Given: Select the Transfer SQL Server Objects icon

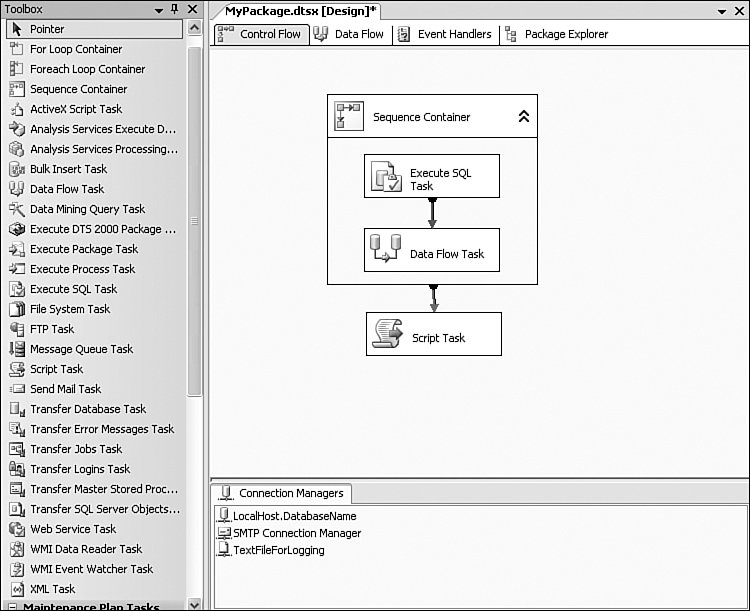Looking at the screenshot, I should (x=16, y=509).
